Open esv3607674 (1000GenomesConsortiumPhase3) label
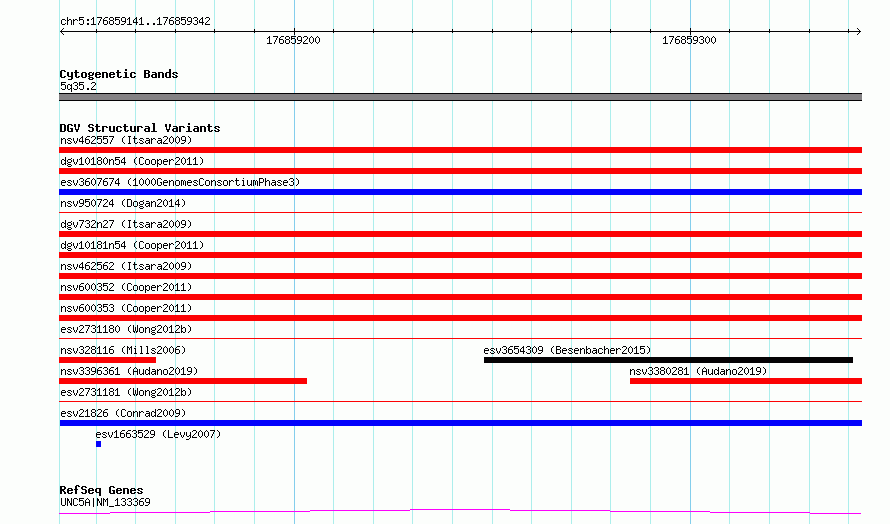This screenshot has width=890, height=524. coord(180,182)
